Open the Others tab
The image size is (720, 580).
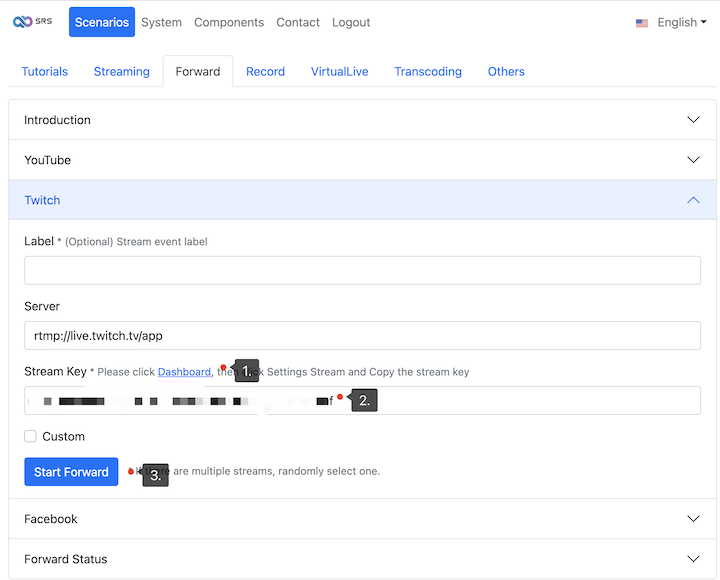click(506, 71)
